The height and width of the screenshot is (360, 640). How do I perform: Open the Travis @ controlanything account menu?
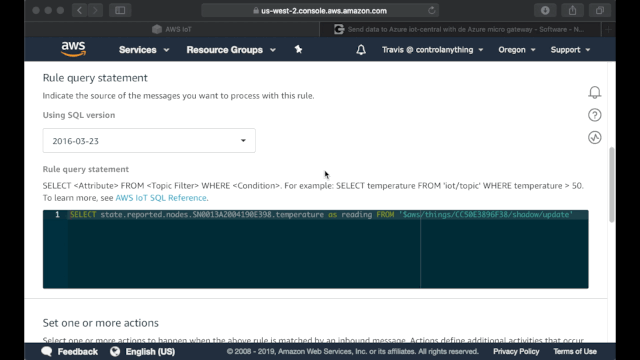coord(432,50)
